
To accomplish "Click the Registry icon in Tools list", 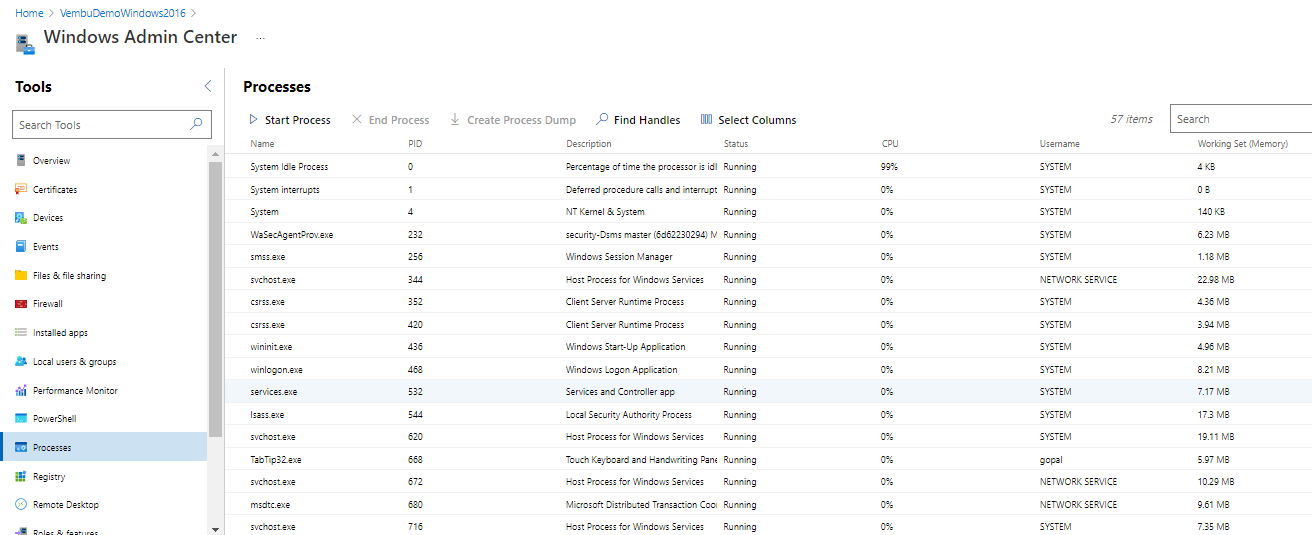I will [x=21, y=477].
